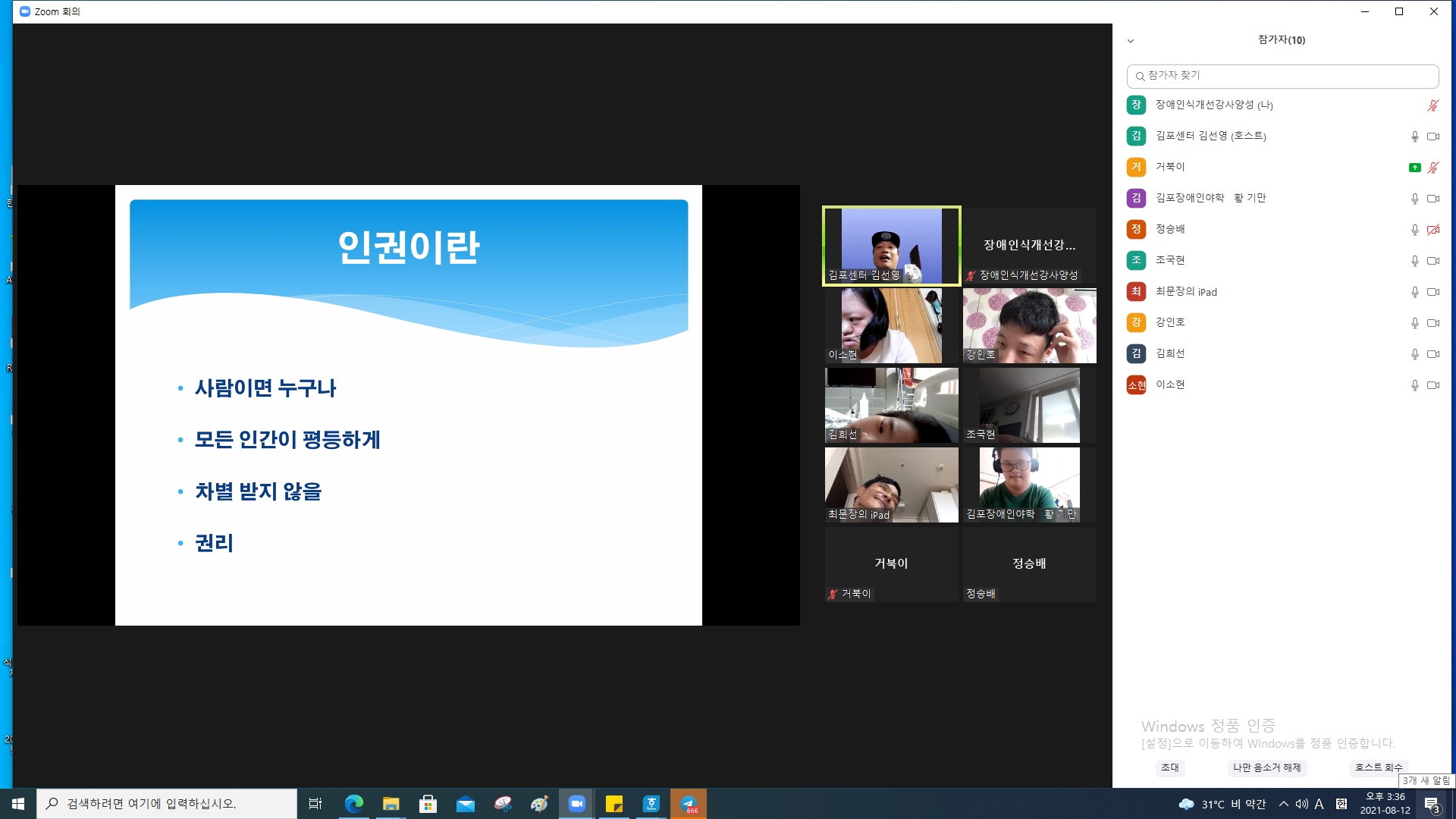The height and width of the screenshot is (819, 1456).
Task: Click the 호스트 회수 button
Action: pyautogui.click(x=1379, y=767)
